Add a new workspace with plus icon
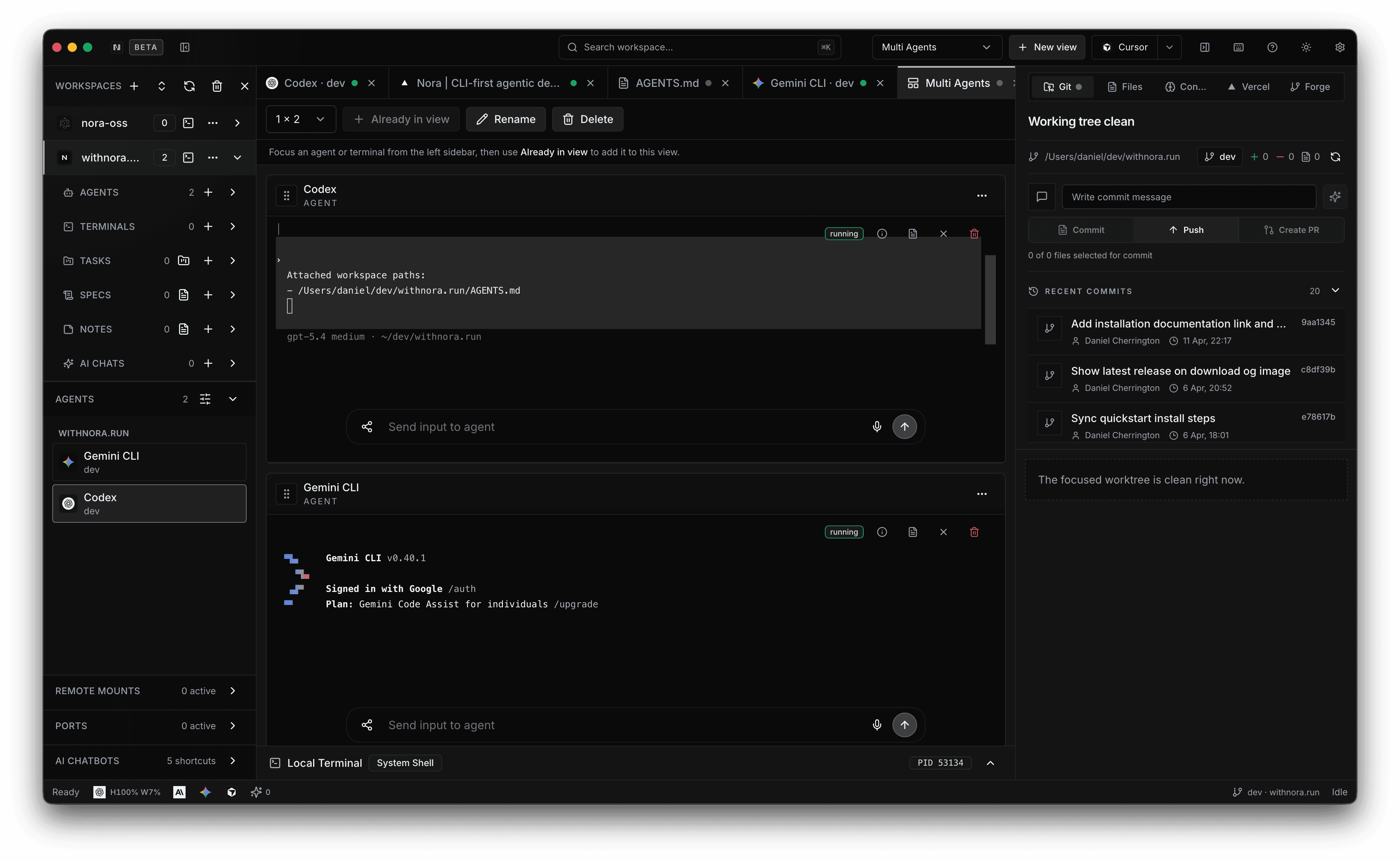Viewport: 1400px width, 861px height. tap(134, 86)
